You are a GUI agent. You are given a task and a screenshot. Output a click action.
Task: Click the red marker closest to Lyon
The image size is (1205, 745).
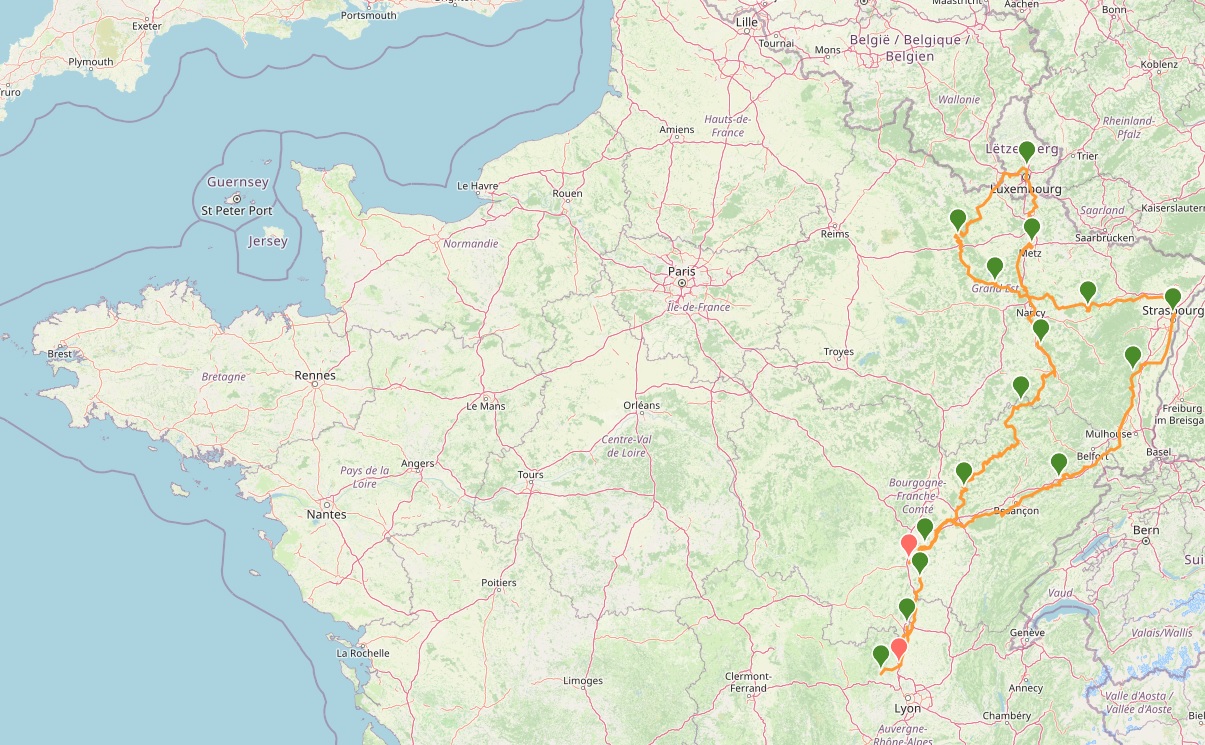click(898, 648)
